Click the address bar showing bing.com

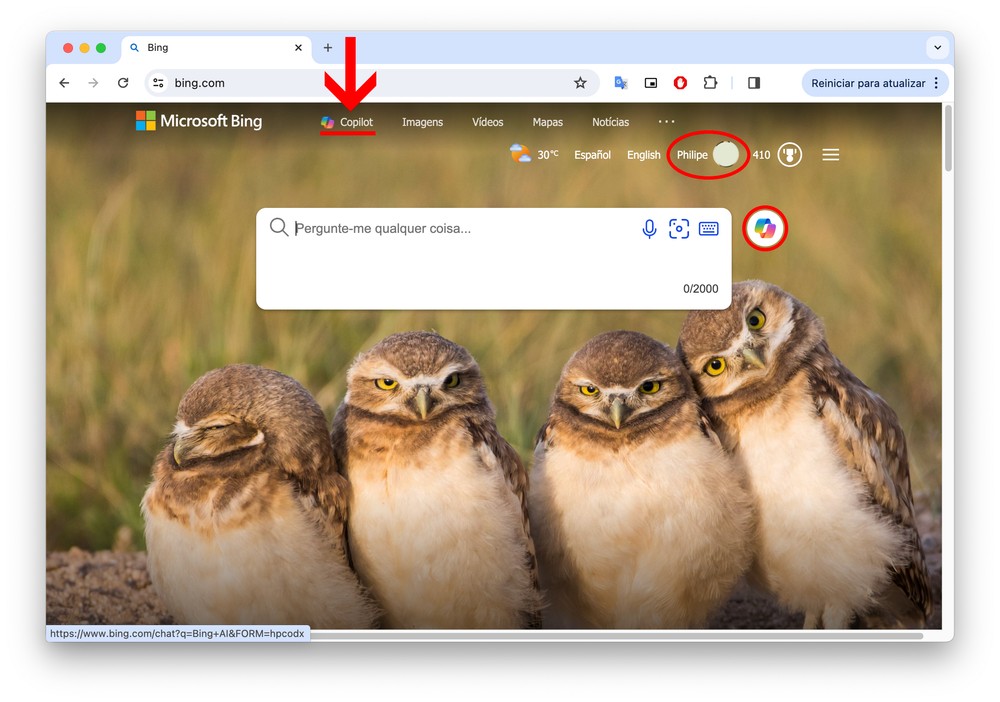[370, 83]
